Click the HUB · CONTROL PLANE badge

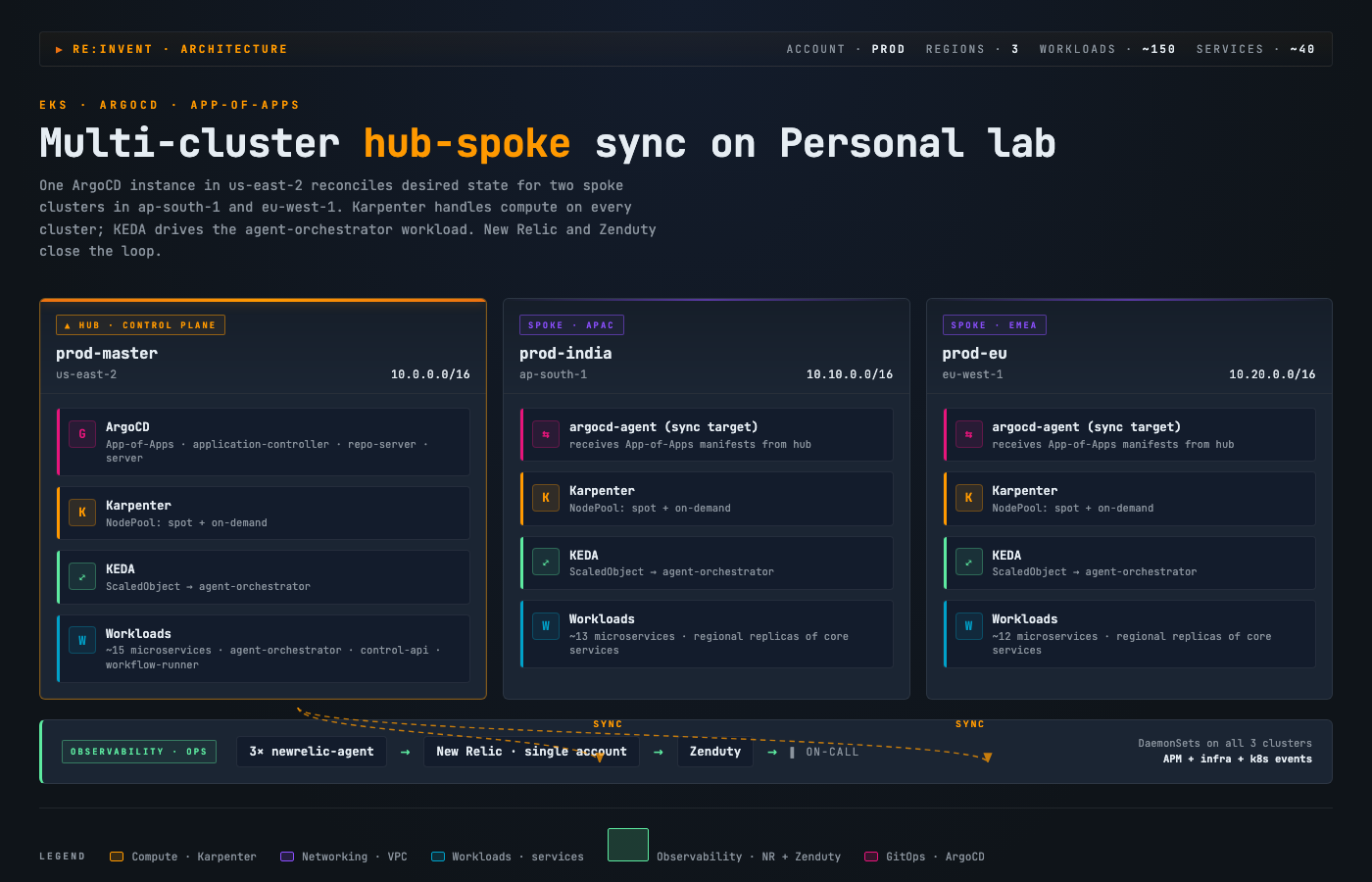(x=140, y=325)
